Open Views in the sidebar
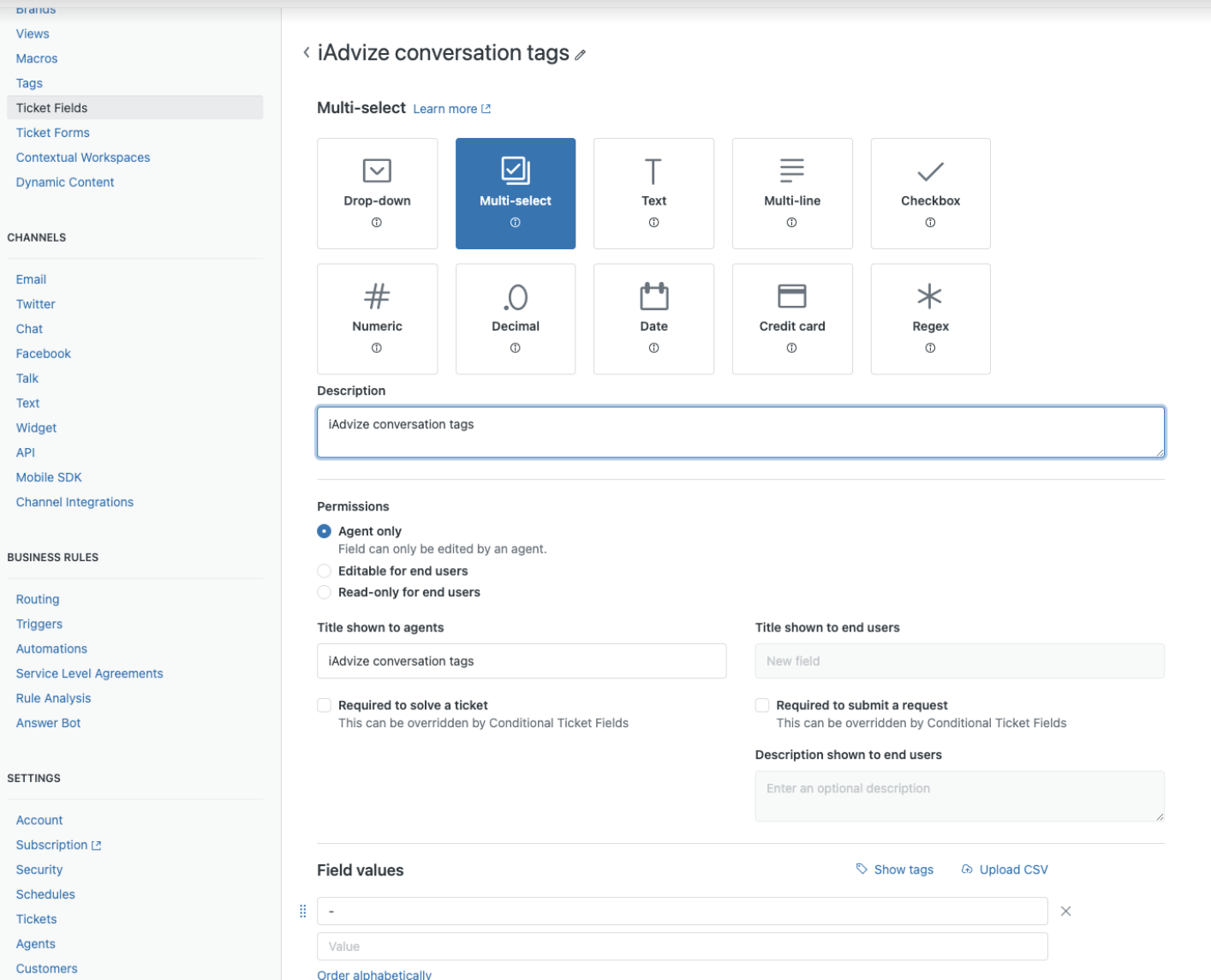The width and height of the screenshot is (1211, 980). coord(33,33)
